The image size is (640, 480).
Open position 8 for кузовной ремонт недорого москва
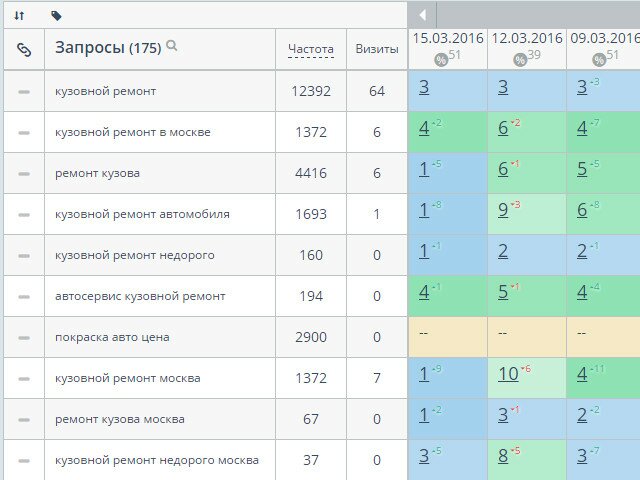coord(503,456)
